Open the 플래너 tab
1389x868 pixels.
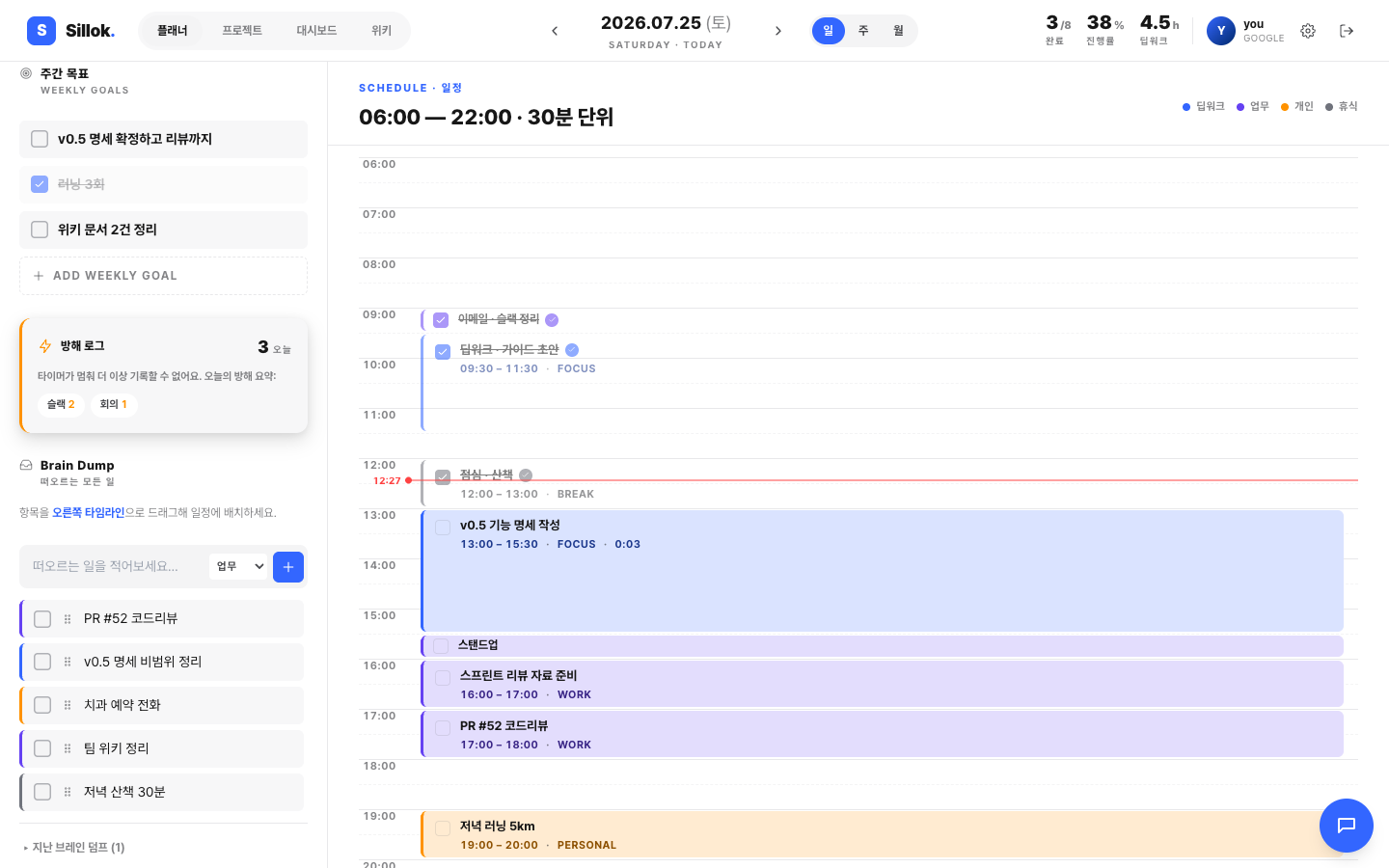(173, 31)
